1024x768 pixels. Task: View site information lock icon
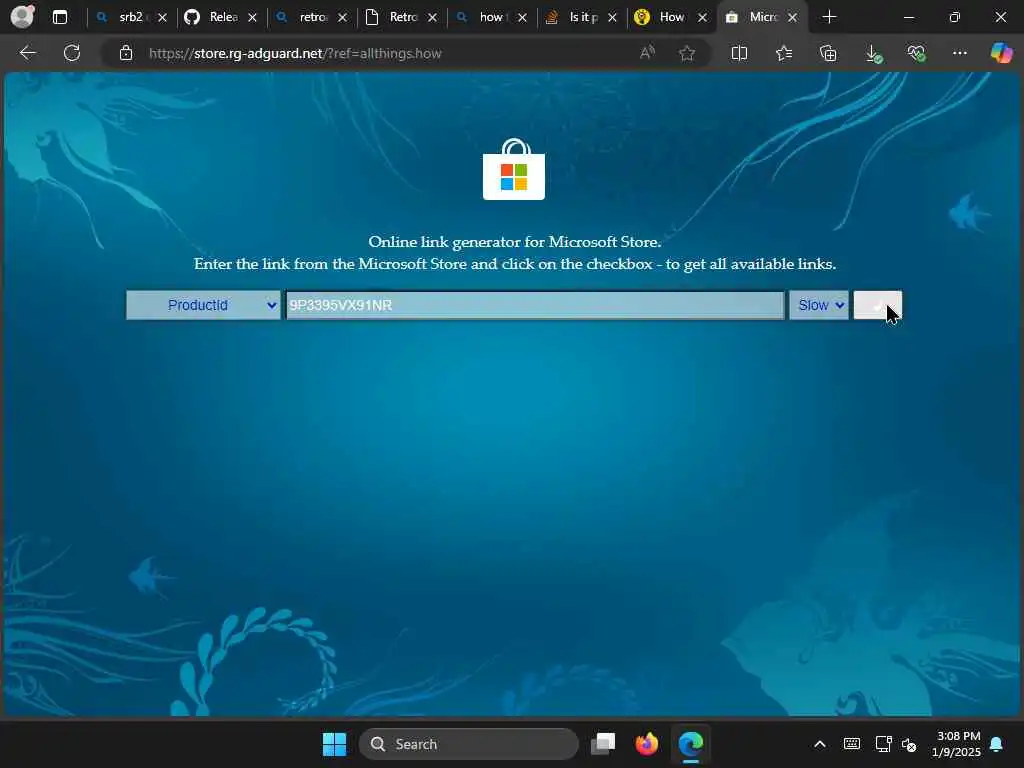tap(126, 53)
